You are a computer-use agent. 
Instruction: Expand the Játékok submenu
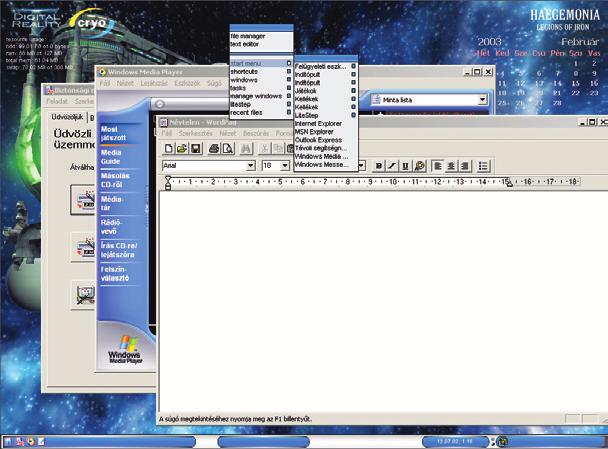(325, 91)
